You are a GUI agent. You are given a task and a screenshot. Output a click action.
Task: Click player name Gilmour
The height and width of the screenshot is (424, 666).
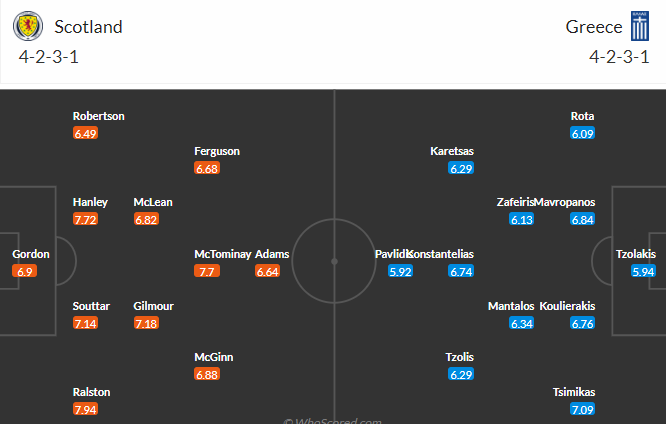tap(153, 306)
